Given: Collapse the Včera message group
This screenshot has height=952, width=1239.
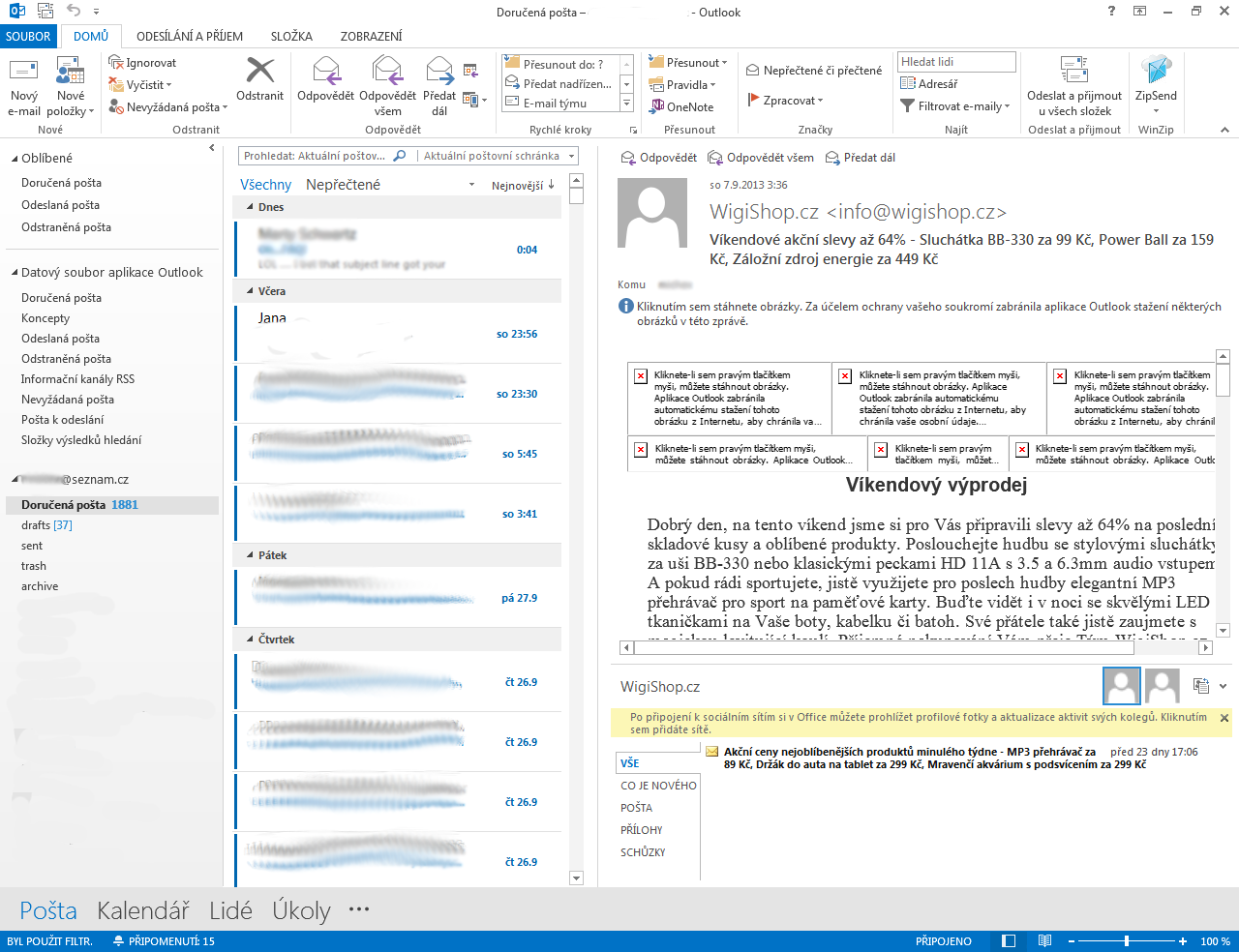Looking at the screenshot, I should click(251, 291).
